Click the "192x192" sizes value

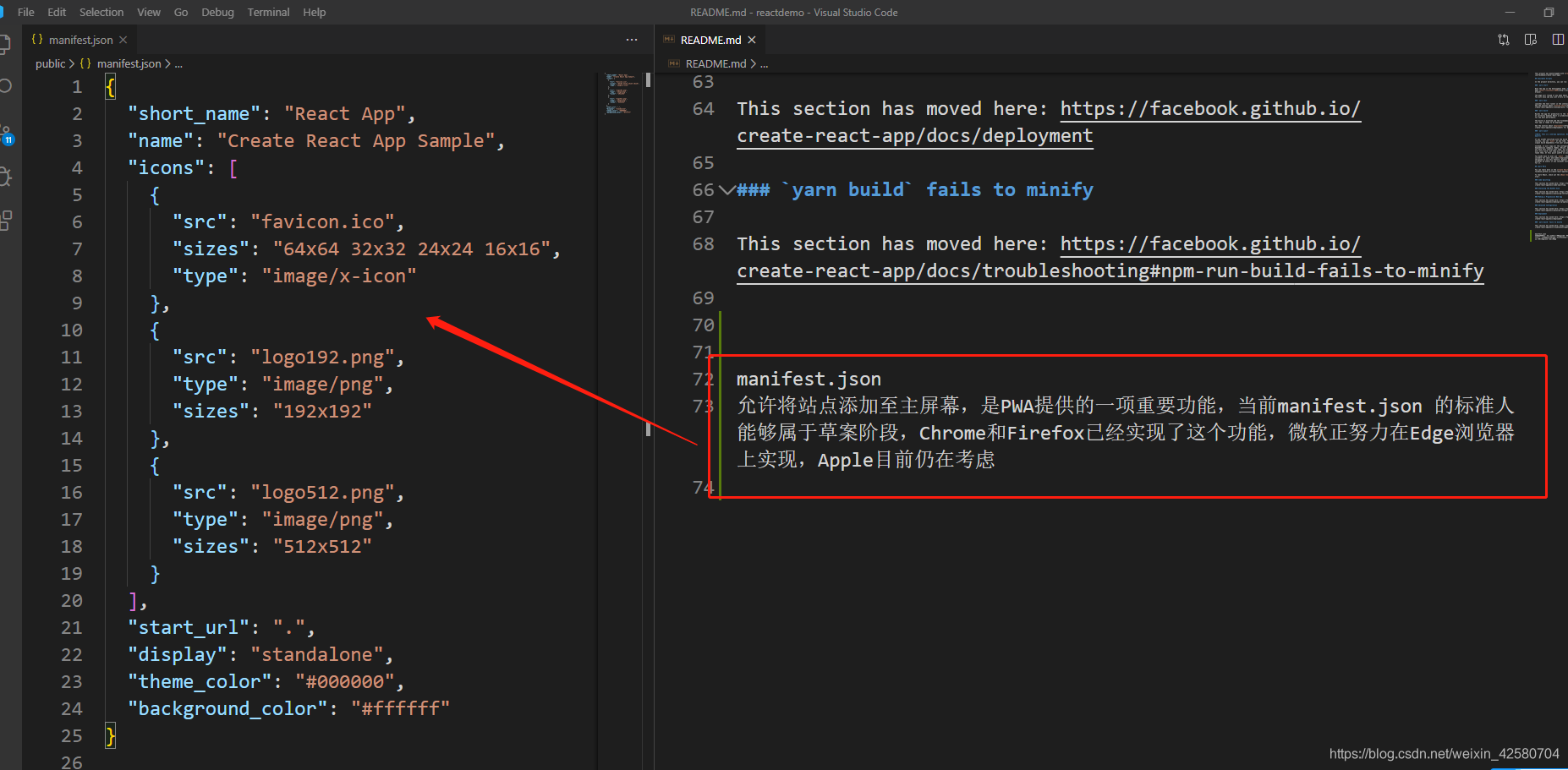(x=322, y=412)
